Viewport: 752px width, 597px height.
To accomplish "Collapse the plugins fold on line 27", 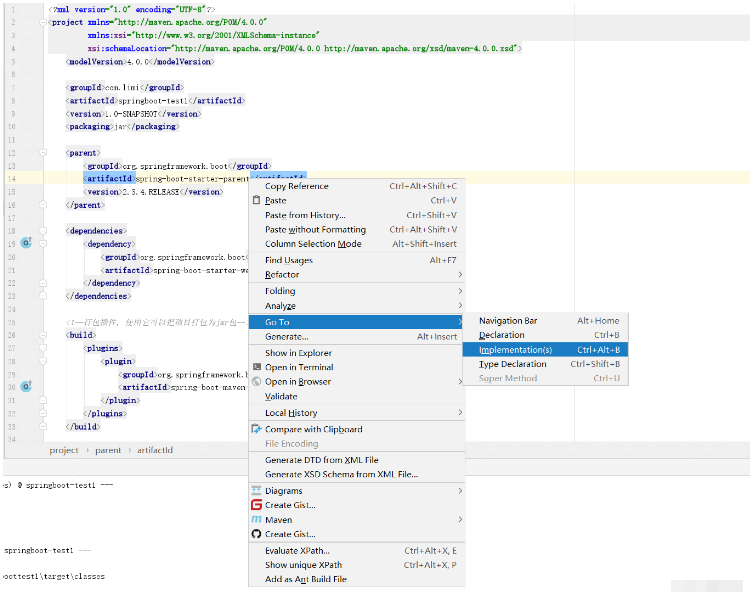I will pos(43,348).
